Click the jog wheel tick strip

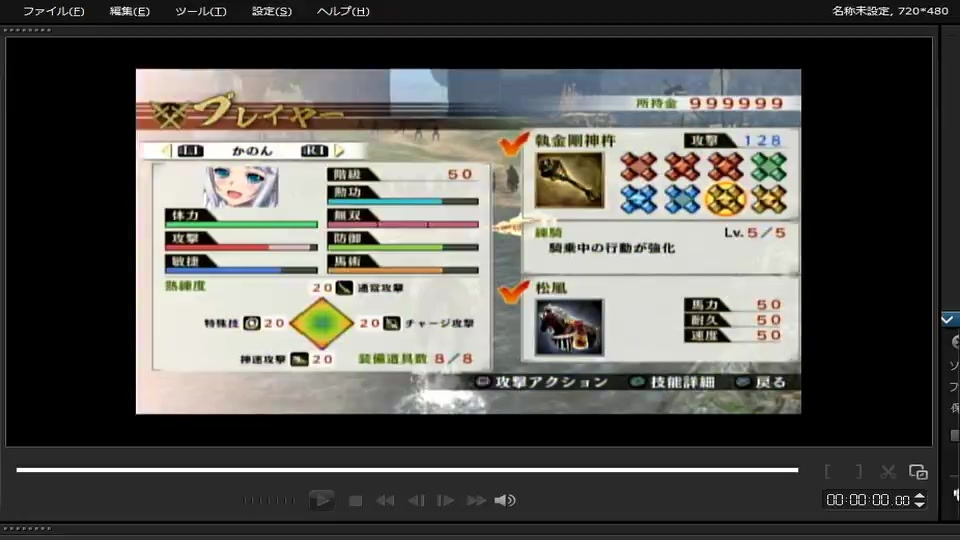(x=269, y=501)
